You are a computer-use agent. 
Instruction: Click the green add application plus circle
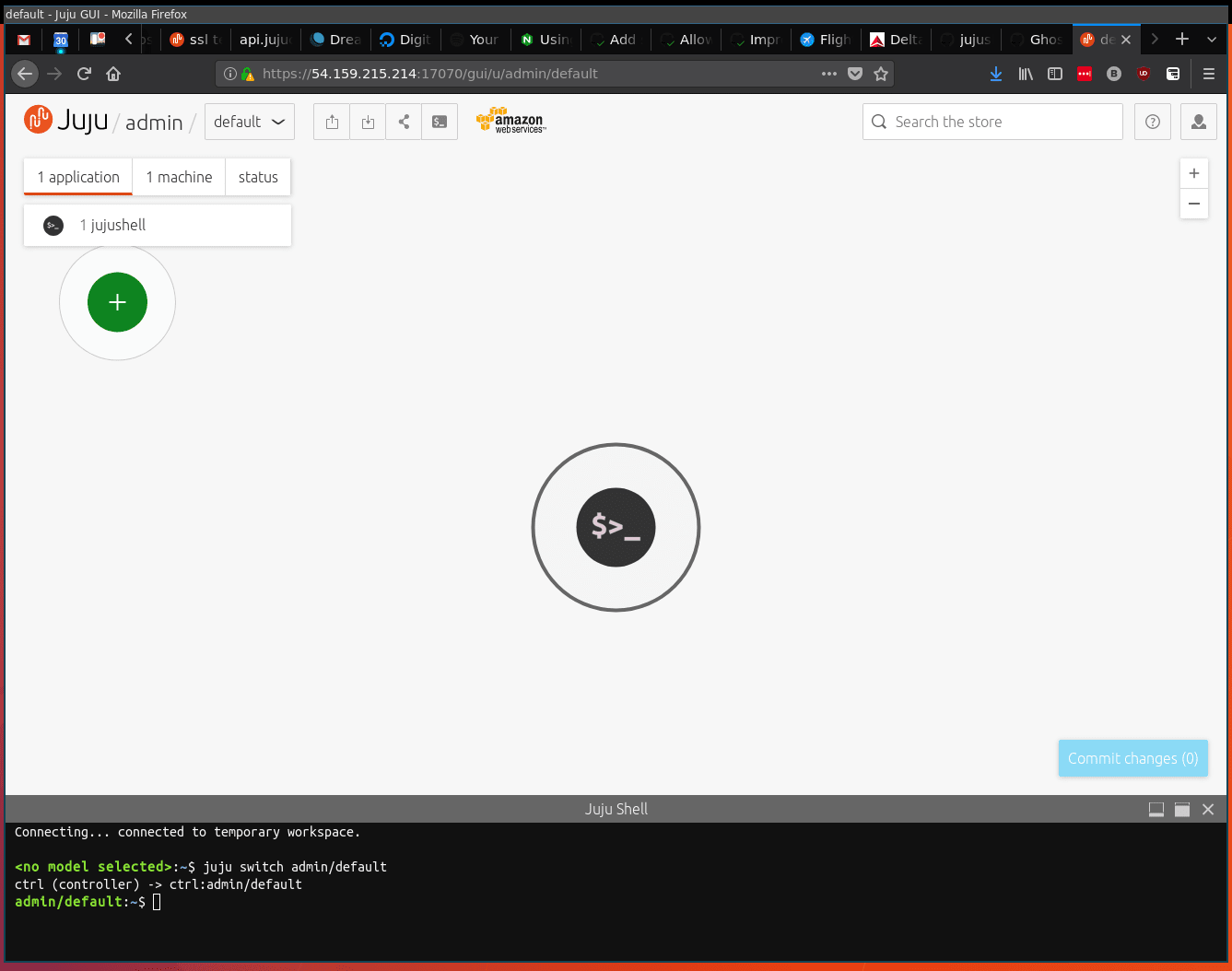pyautogui.click(x=117, y=302)
